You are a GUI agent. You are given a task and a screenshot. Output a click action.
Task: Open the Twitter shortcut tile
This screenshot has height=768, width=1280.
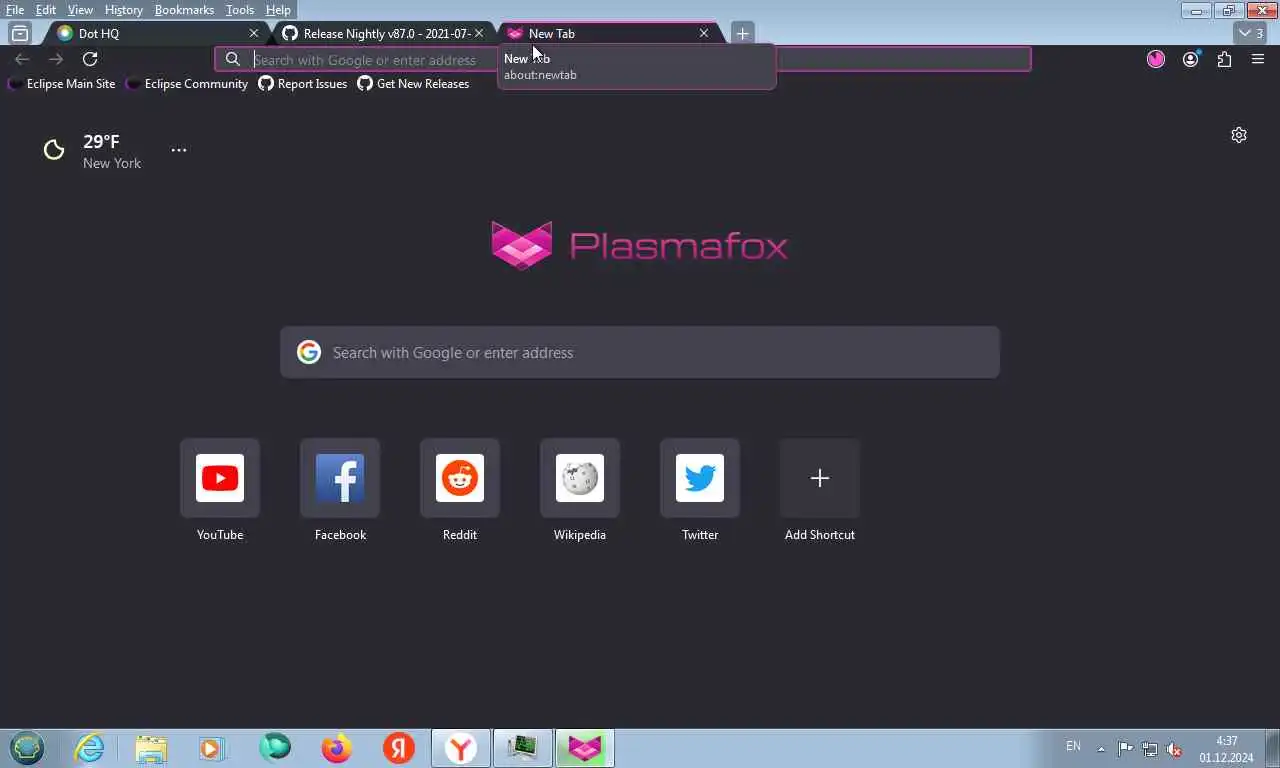point(700,478)
